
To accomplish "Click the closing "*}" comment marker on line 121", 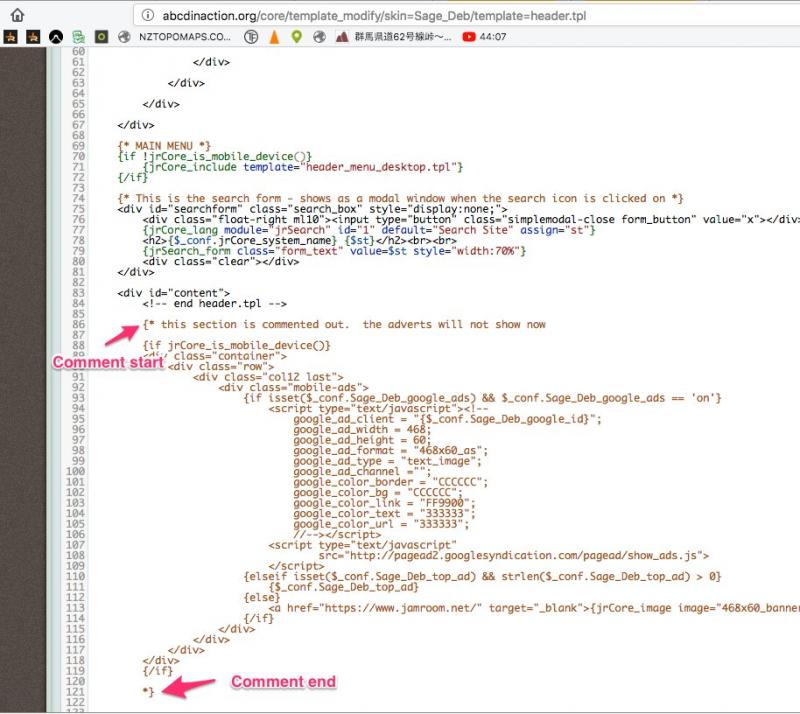I will tap(149, 691).
